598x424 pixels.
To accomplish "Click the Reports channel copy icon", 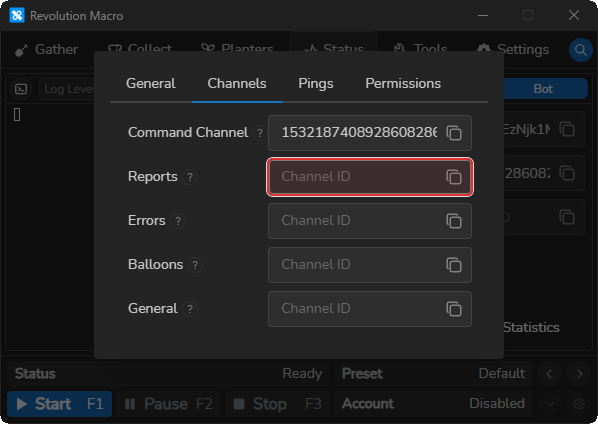I will (454, 177).
